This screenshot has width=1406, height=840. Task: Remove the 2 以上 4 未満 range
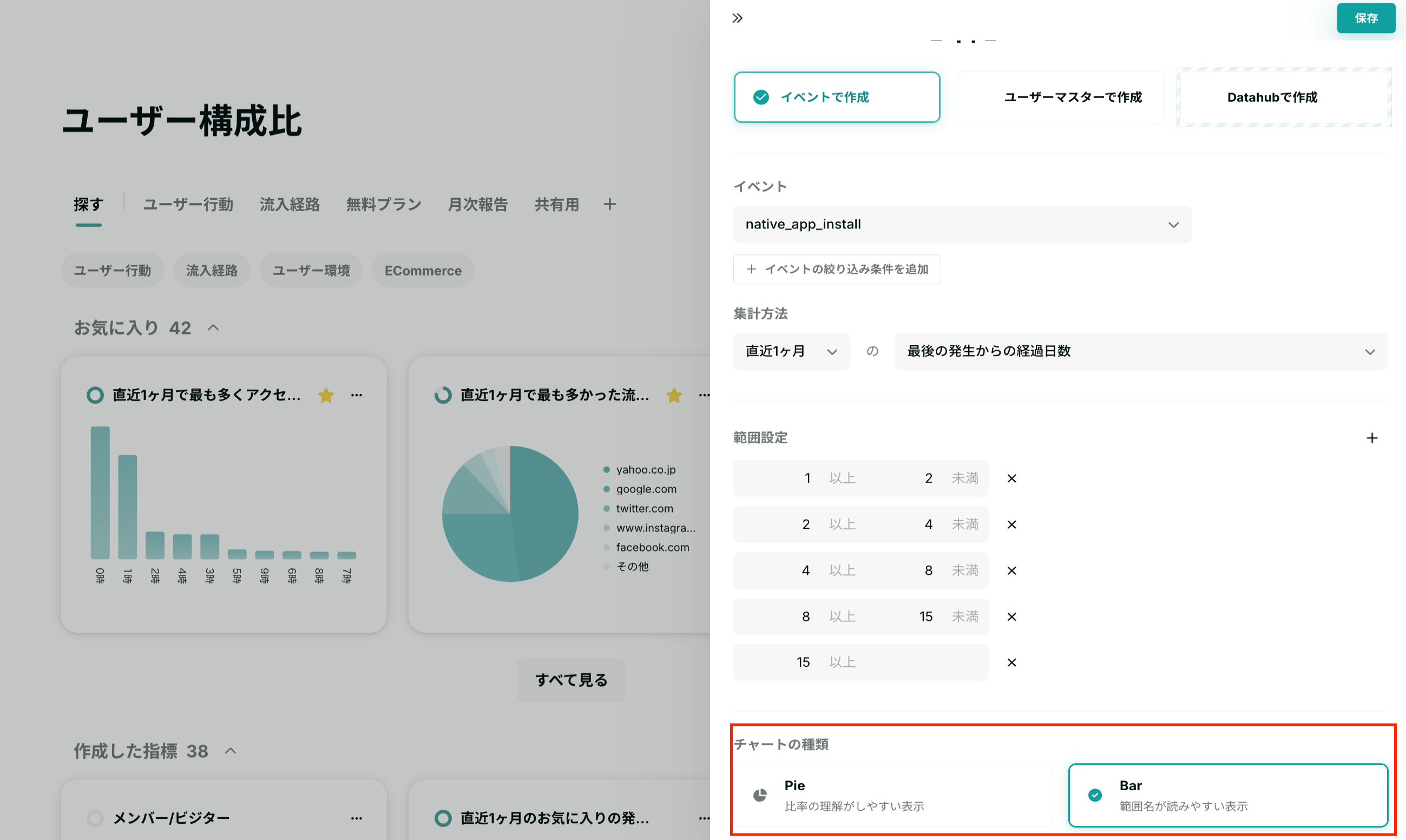pyautogui.click(x=1011, y=524)
